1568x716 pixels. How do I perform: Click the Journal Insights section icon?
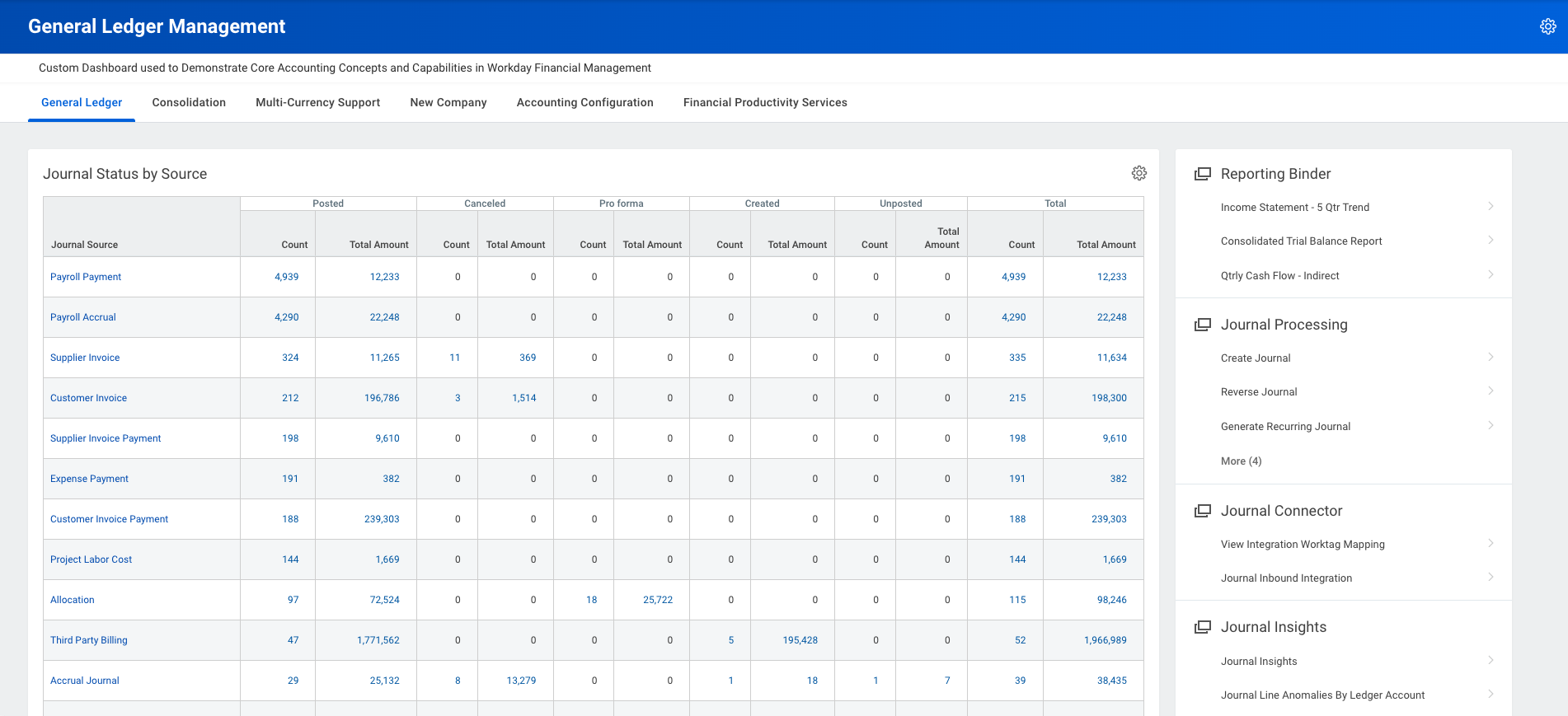tap(1203, 627)
